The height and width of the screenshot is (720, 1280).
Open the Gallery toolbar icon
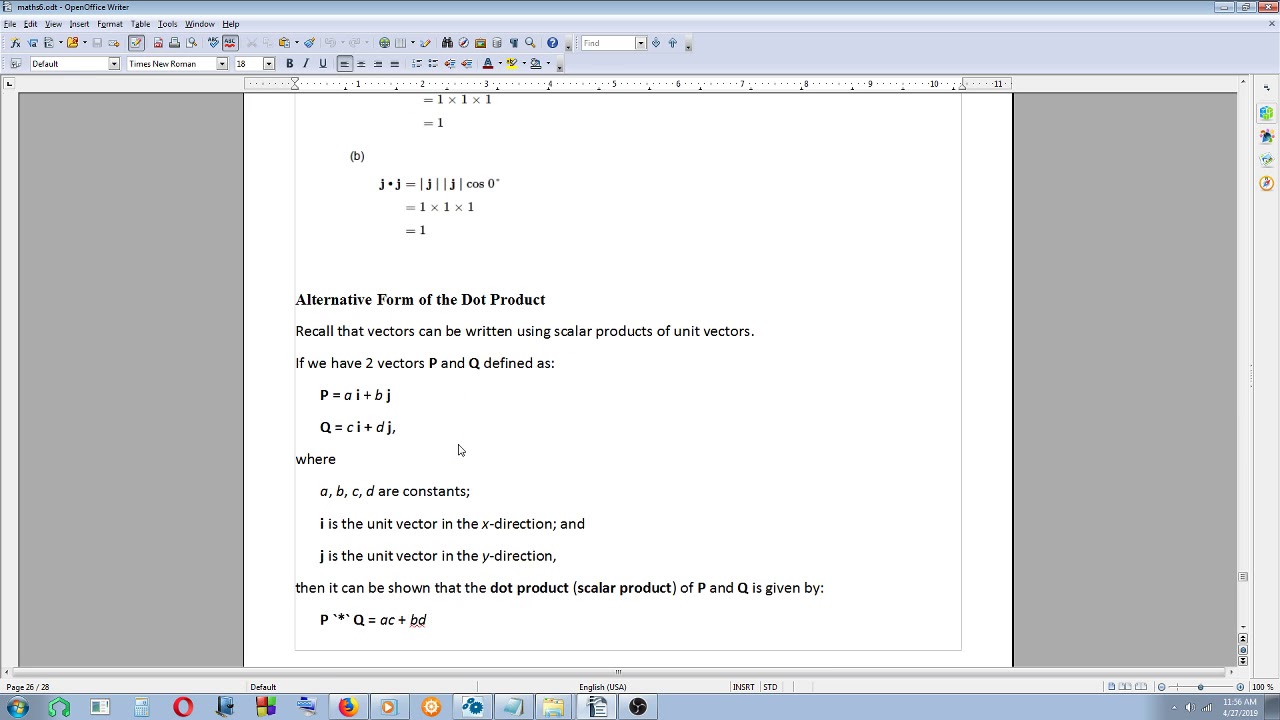(x=480, y=43)
